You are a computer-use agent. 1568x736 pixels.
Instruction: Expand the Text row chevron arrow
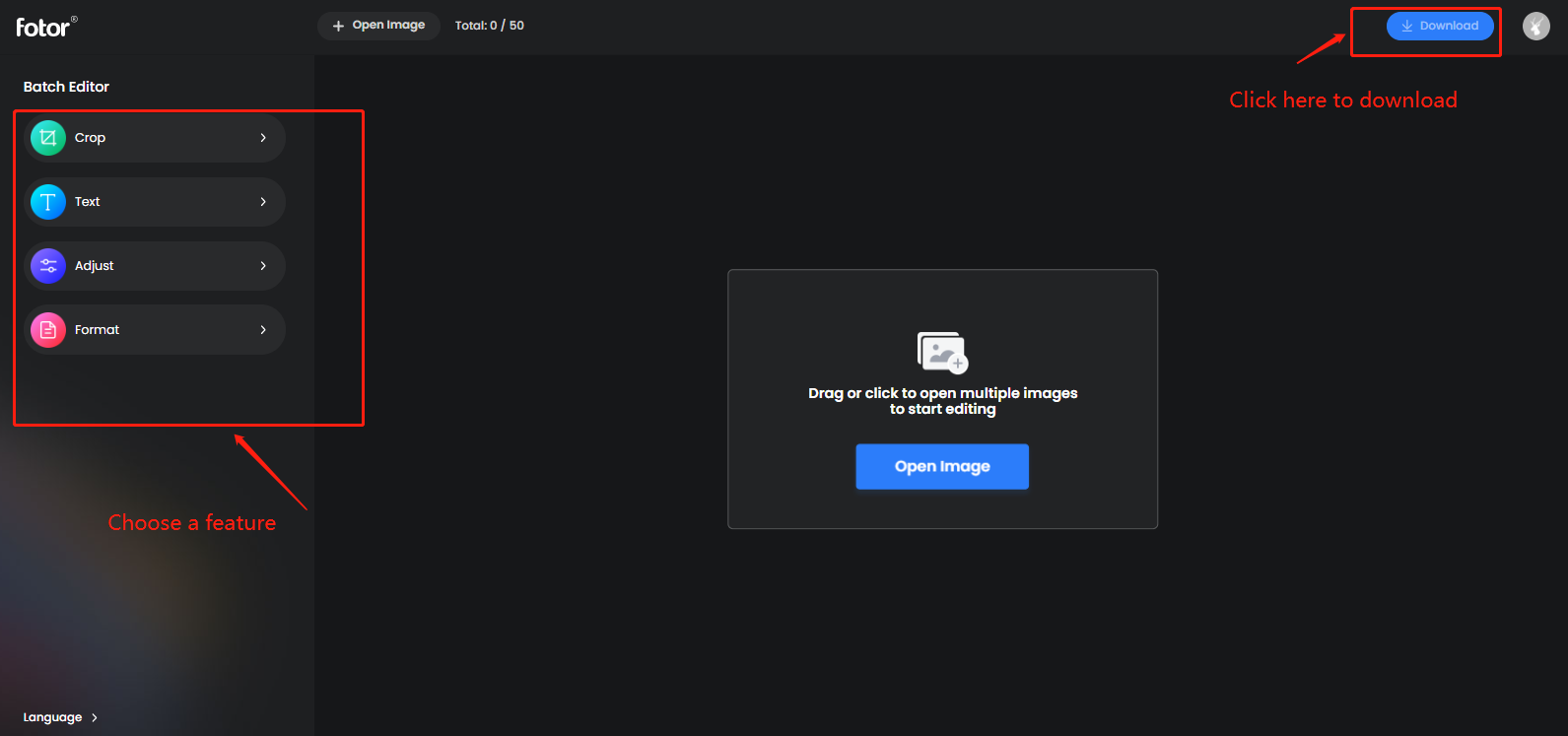(x=263, y=202)
